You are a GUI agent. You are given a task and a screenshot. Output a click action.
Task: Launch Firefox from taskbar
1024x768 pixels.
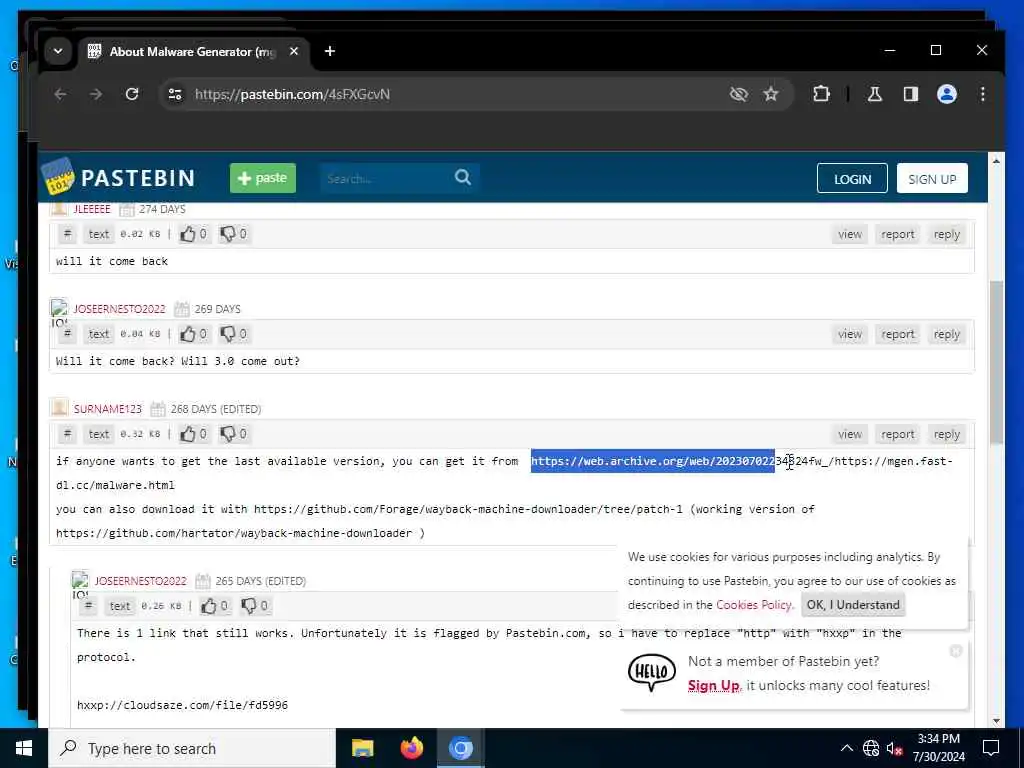(411, 748)
